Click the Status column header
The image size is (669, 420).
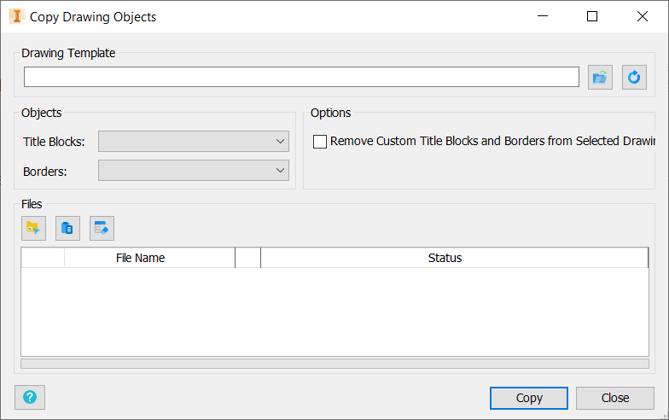445,258
